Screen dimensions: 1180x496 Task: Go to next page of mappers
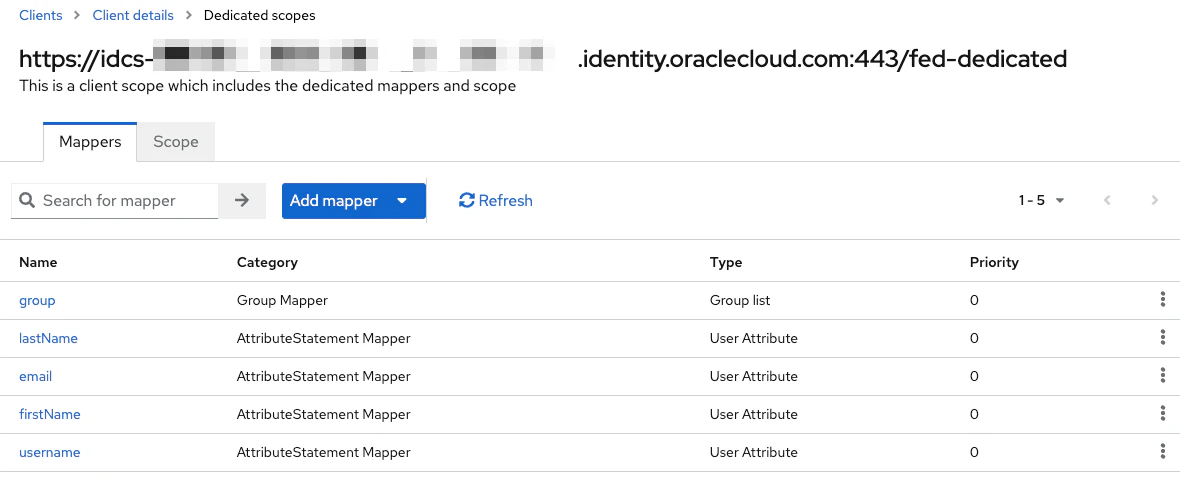pyautogui.click(x=1154, y=200)
